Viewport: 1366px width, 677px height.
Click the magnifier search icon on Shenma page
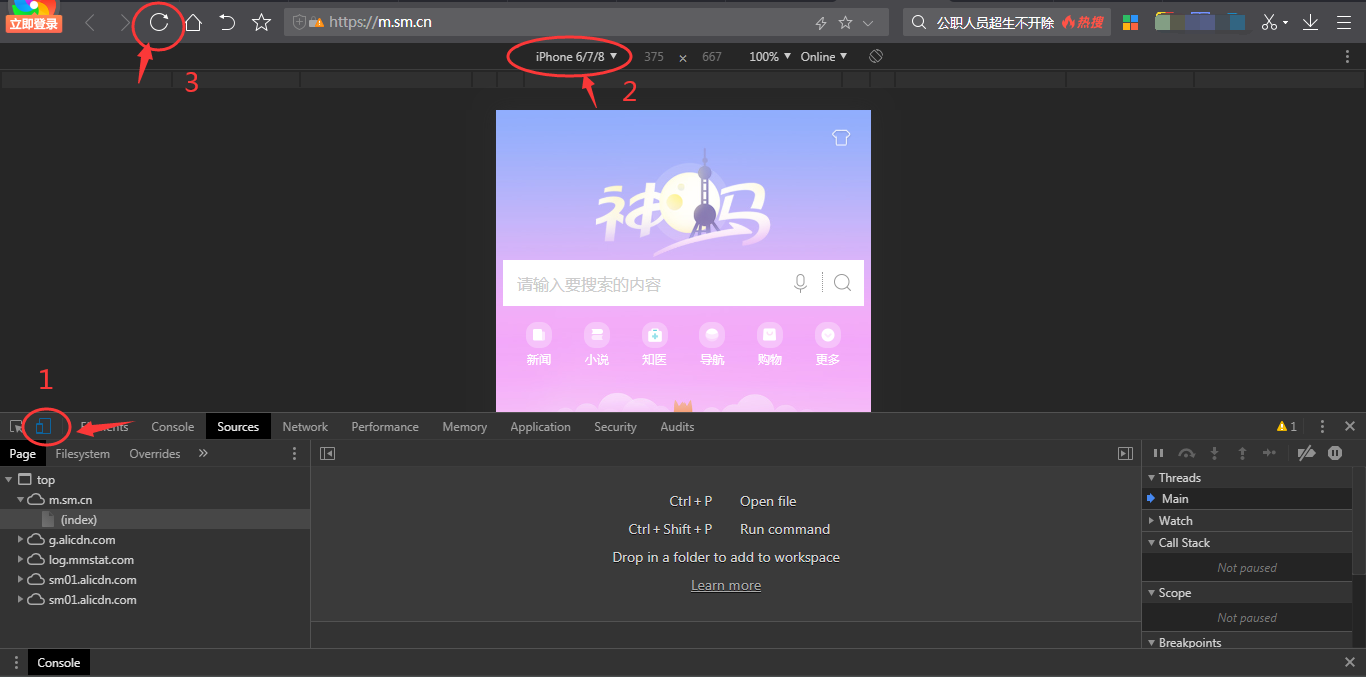pyautogui.click(x=842, y=284)
